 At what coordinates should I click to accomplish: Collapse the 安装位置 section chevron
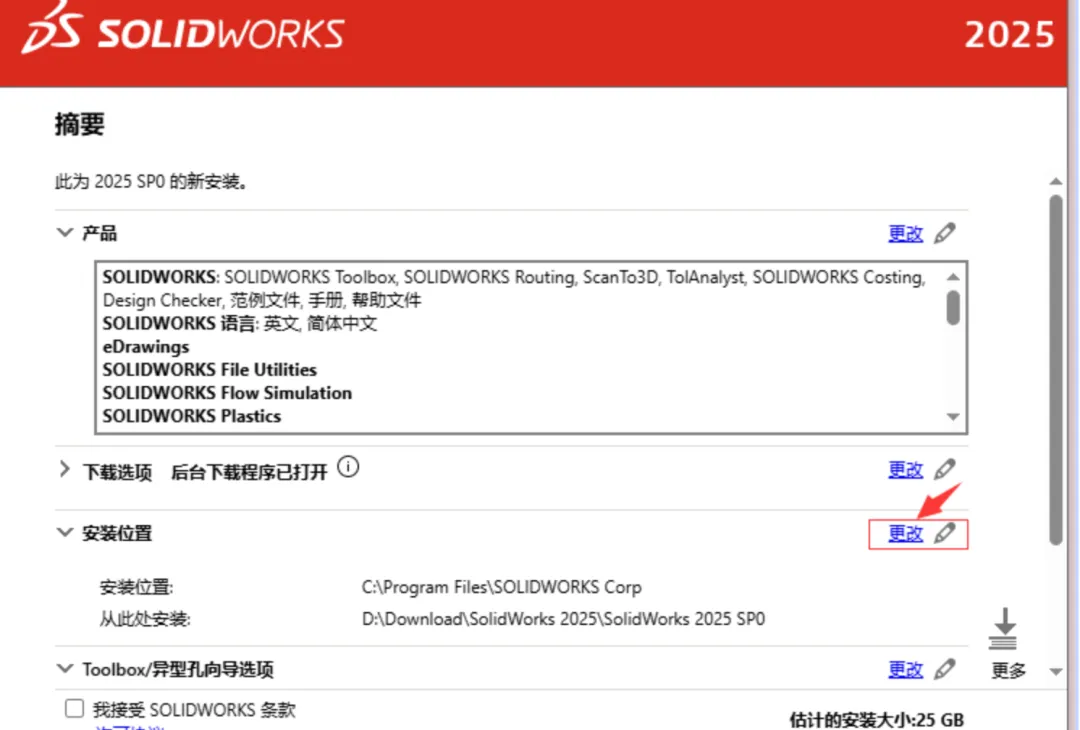click(65, 532)
